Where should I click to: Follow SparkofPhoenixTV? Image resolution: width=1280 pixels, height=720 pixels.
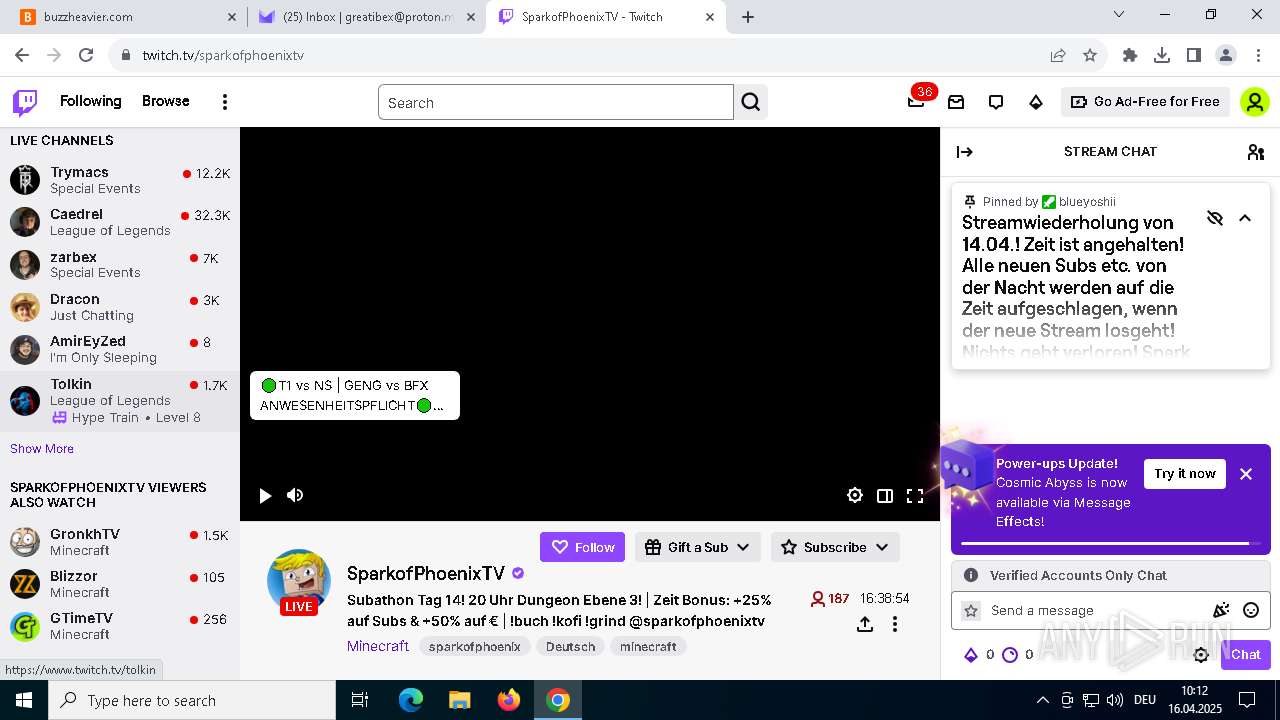click(583, 547)
